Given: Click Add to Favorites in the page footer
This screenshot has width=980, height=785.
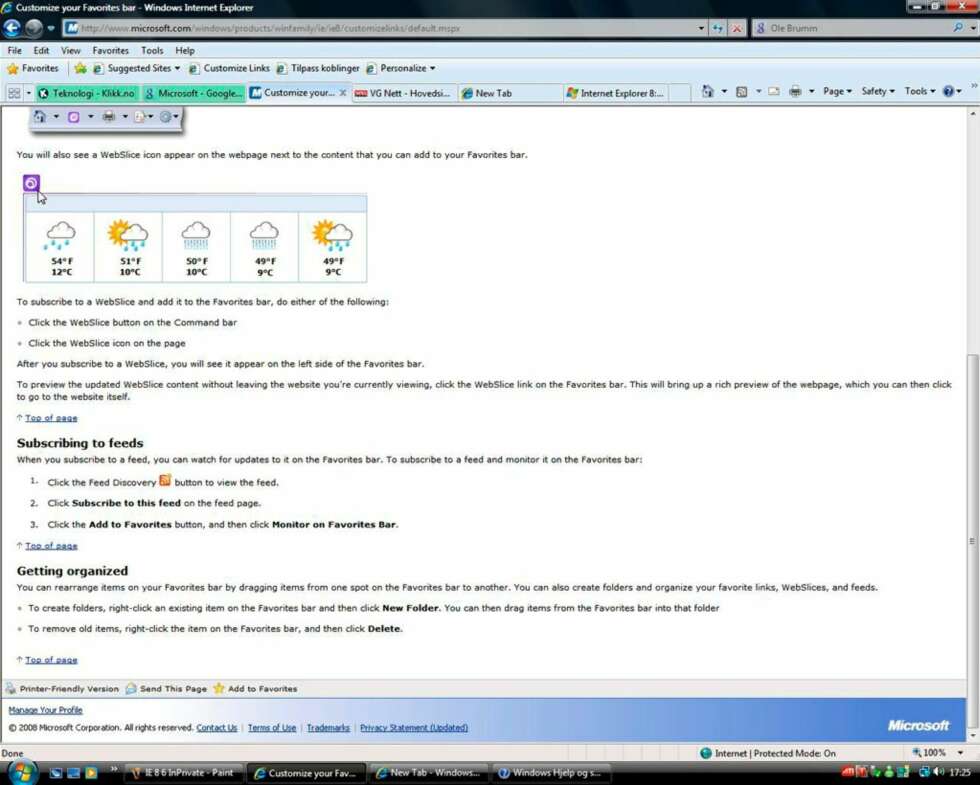Looking at the screenshot, I should pyautogui.click(x=262, y=689).
